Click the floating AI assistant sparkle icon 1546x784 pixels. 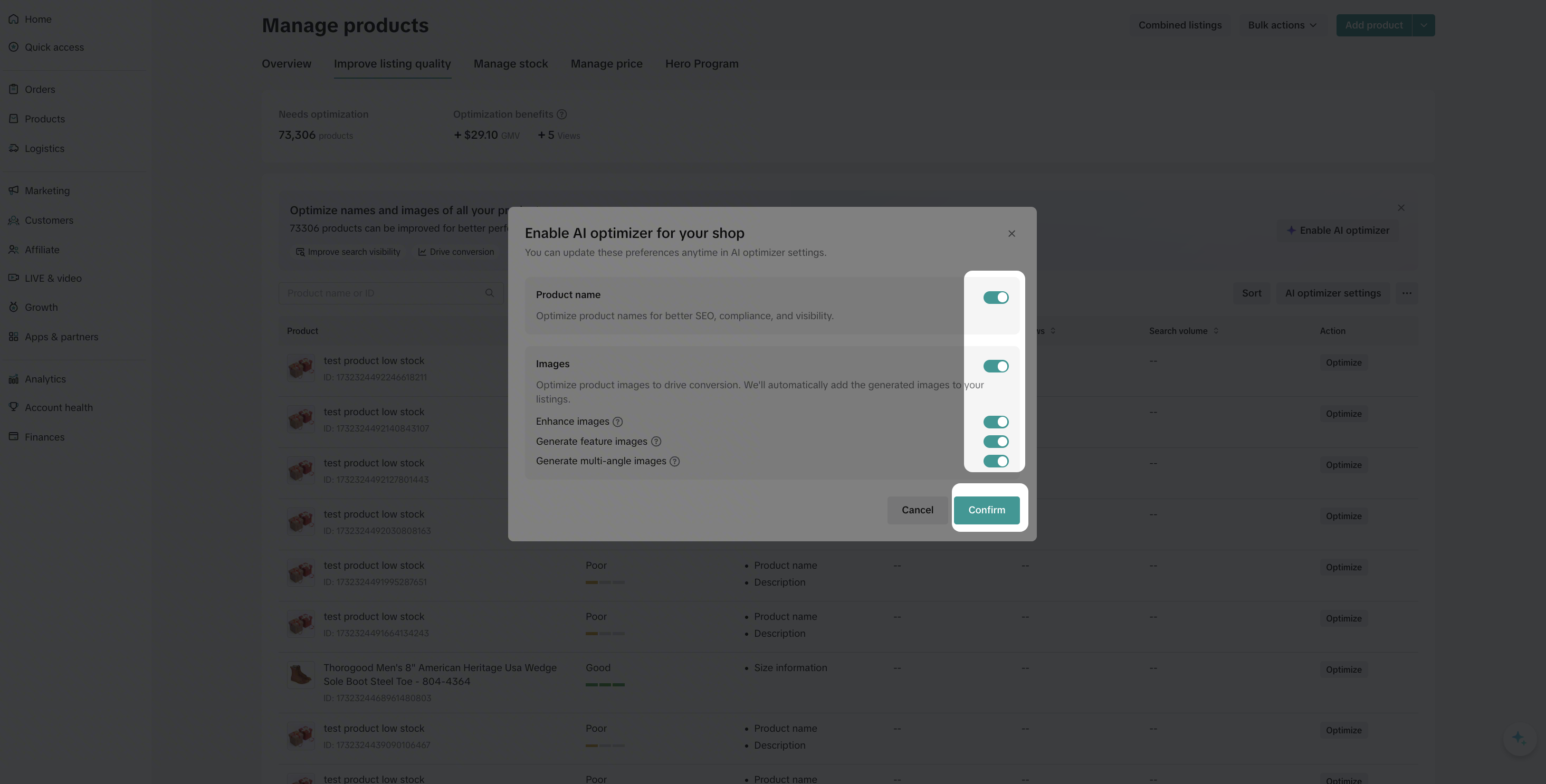pos(1519,739)
